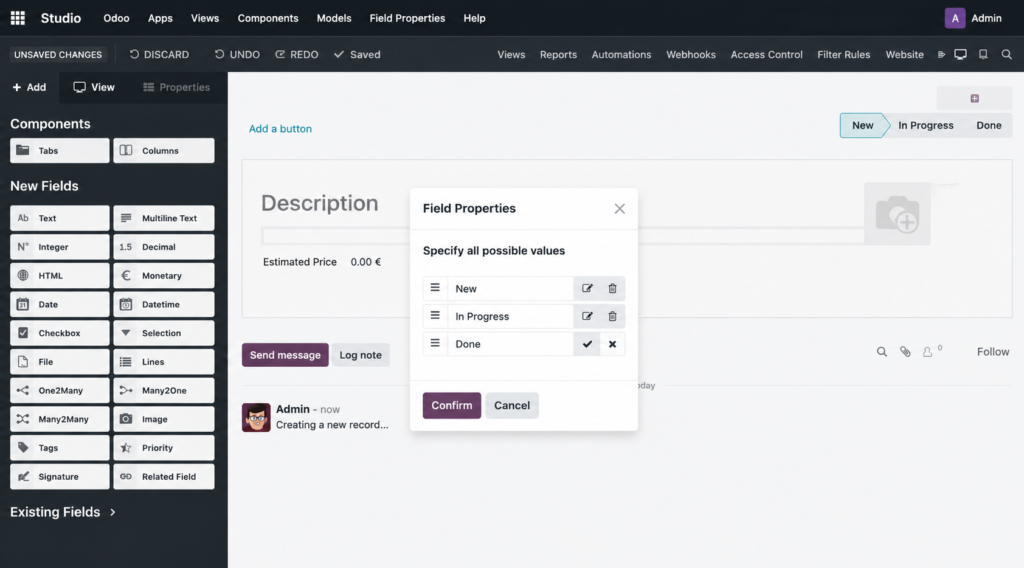Click the search icon in top toolbar

[x=1006, y=54]
